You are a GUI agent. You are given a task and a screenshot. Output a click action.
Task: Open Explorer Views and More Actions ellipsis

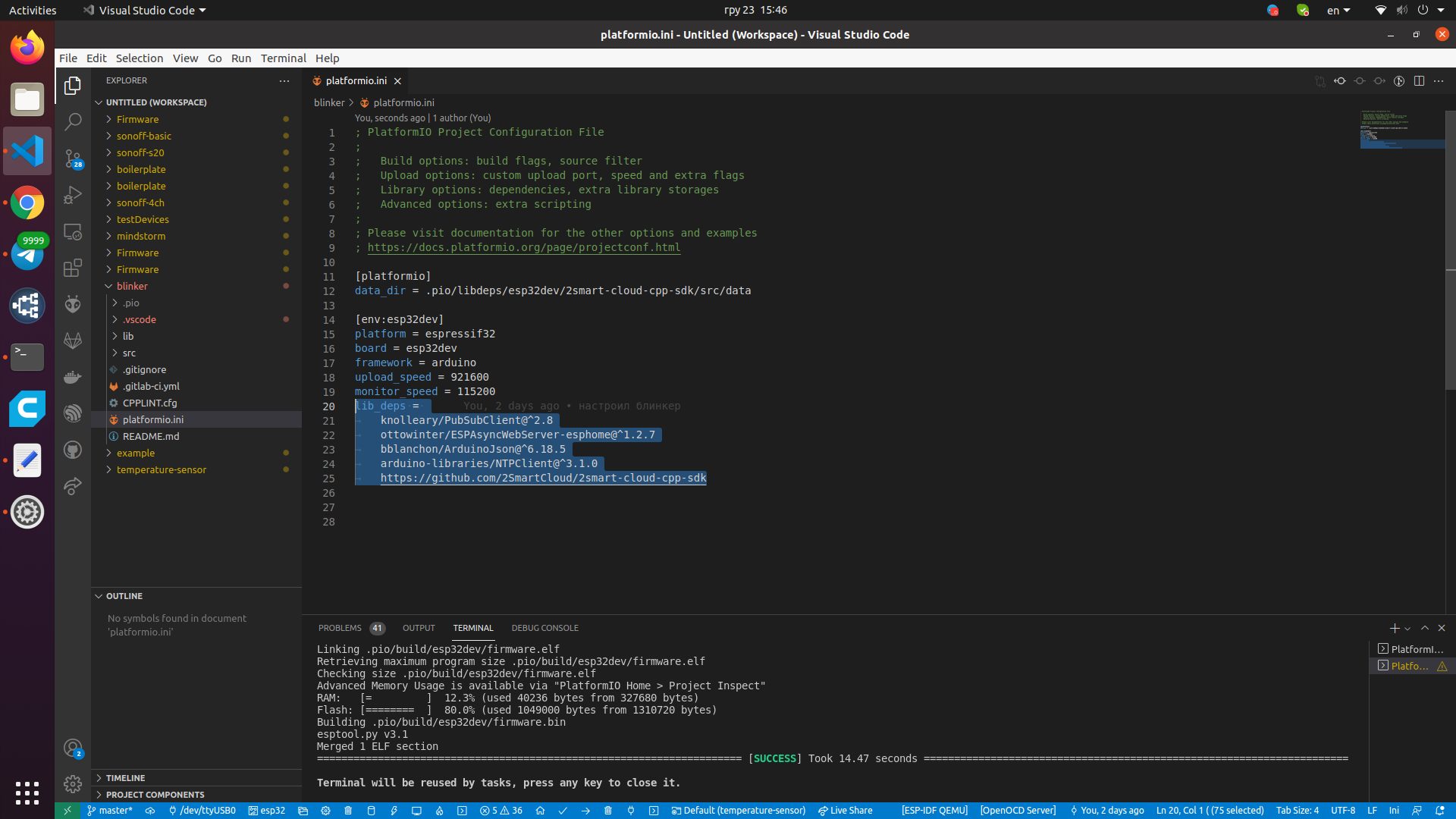coord(284,80)
